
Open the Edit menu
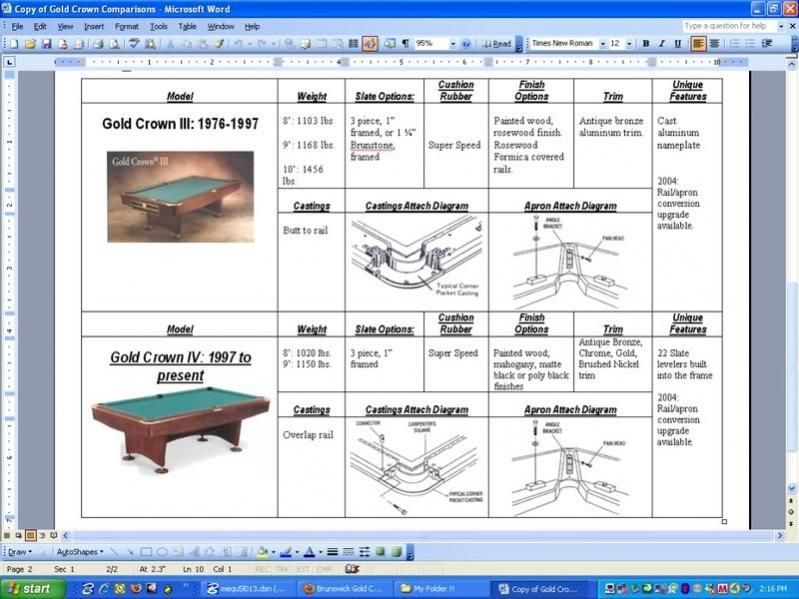(x=40, y=26)
